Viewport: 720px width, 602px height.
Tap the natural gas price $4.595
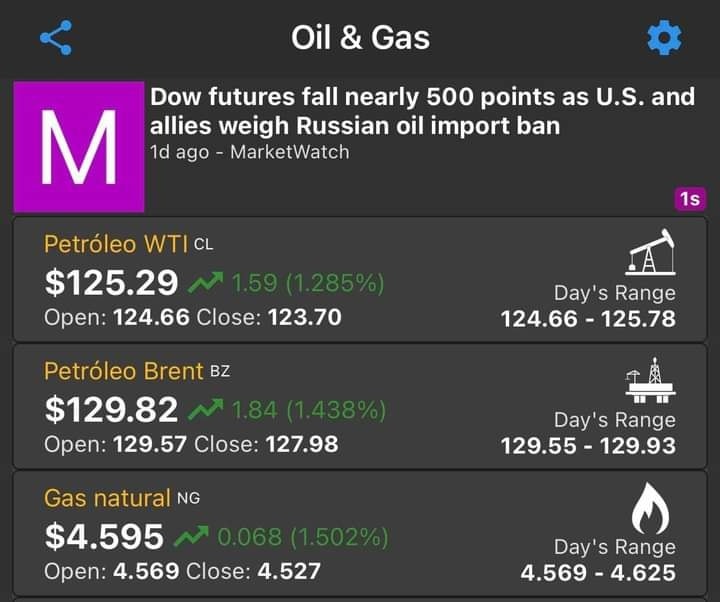click(104, 537)
